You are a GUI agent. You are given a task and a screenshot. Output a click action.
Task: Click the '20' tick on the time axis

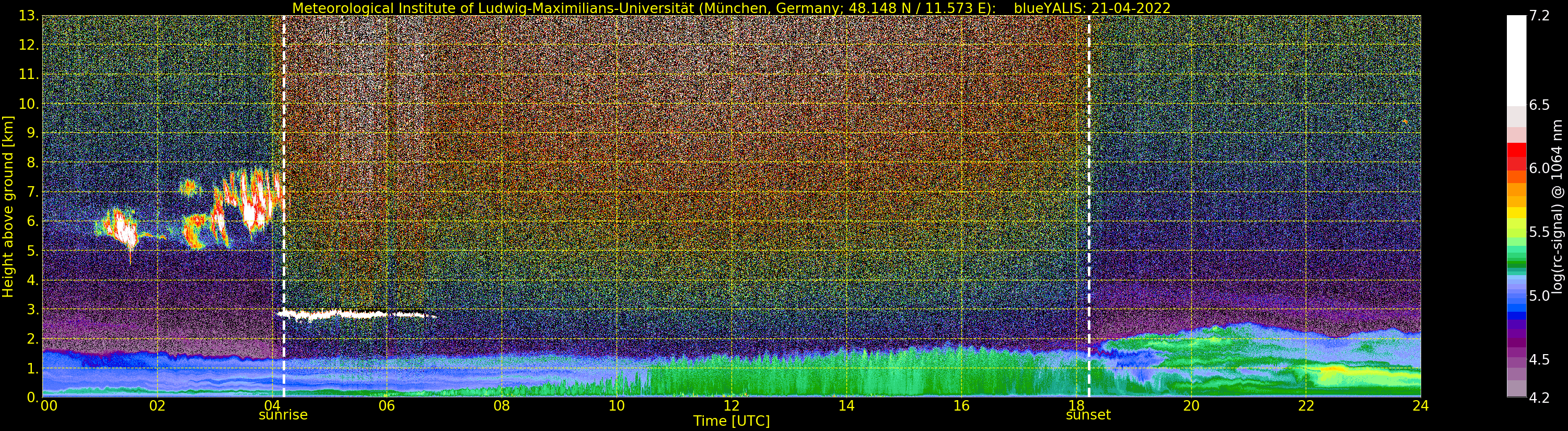(1191, 406)
